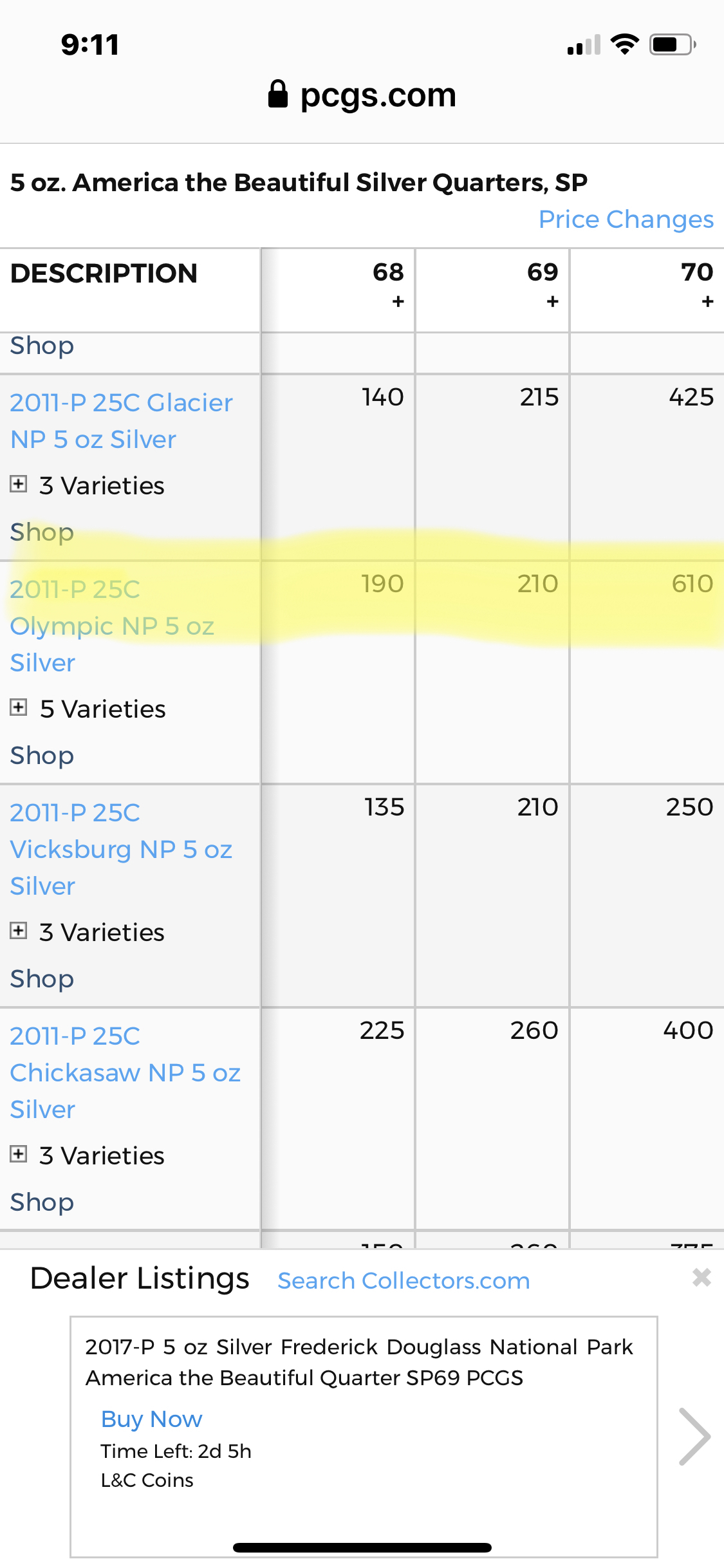Tap Buy Now on Frederick Douglass listing
This screenshot has width=724, height=1568.
[x=152, y=1419]
